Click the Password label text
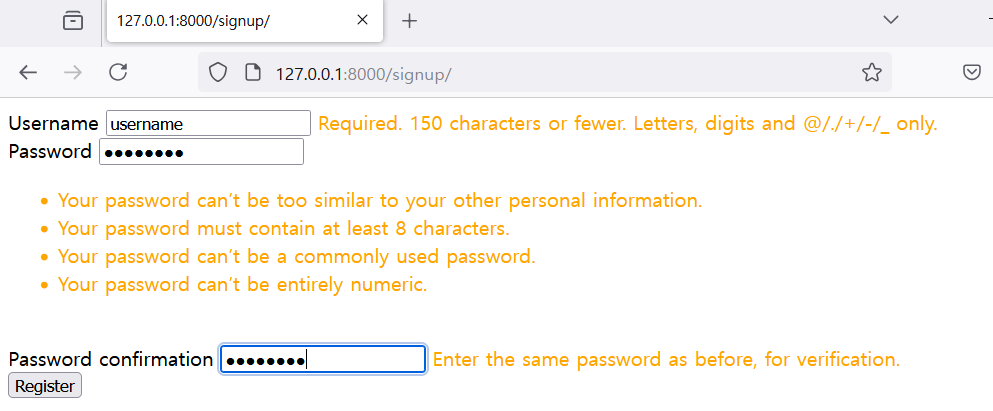This screenshot has width=993, height=411. click(x=50, y=152)
